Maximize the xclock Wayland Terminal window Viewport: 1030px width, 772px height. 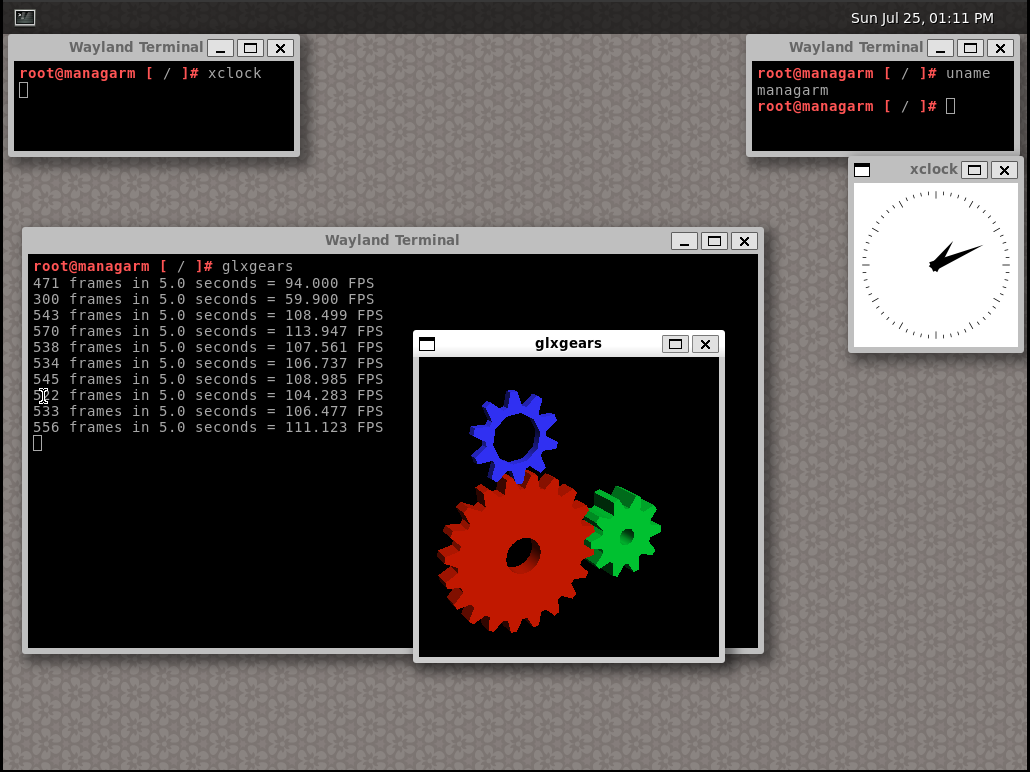[250, 48]
